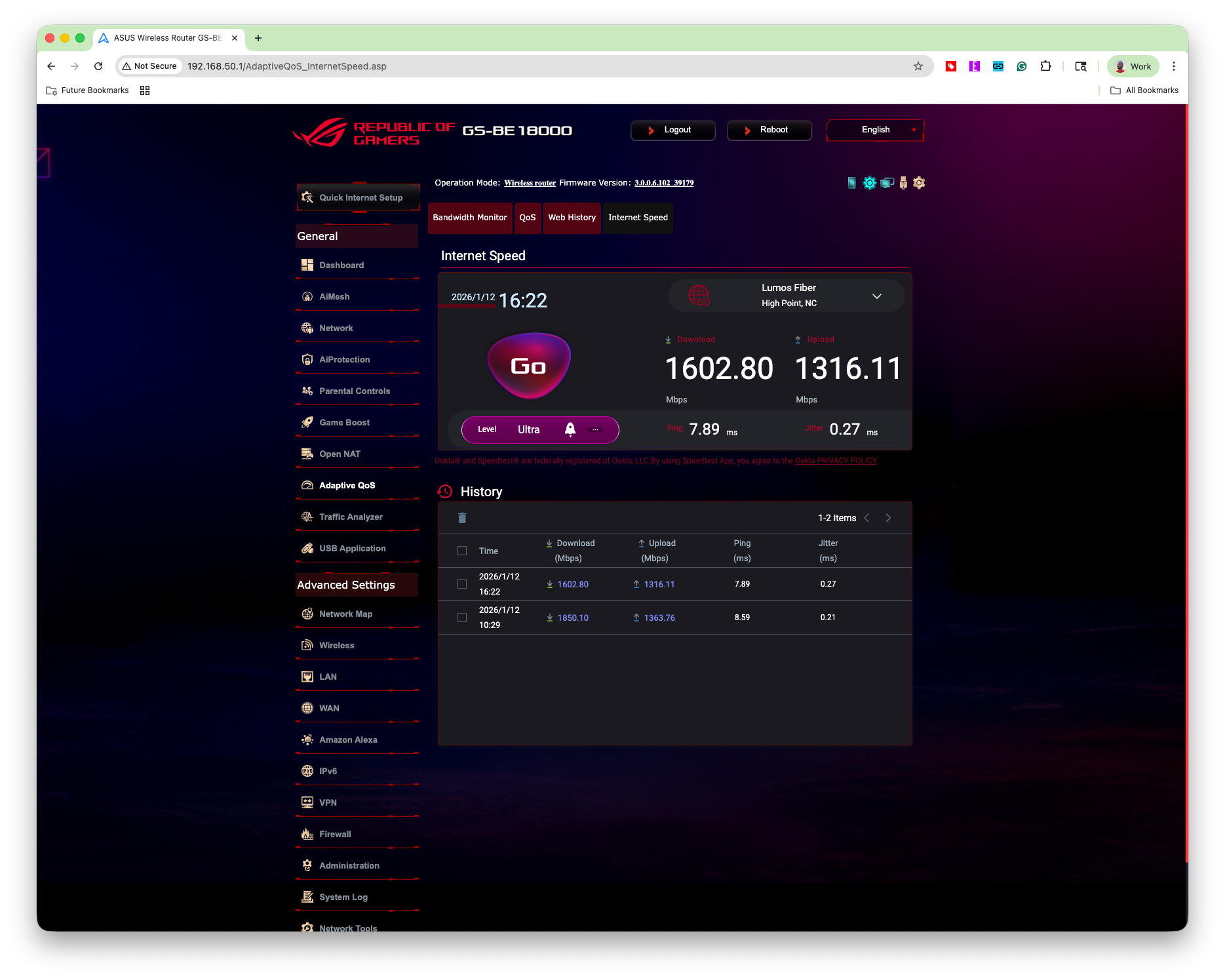This screenshot has height=980, width=1225.
Task: Check the checkbox for the 16:22 speed test
Action: point(462,583)
